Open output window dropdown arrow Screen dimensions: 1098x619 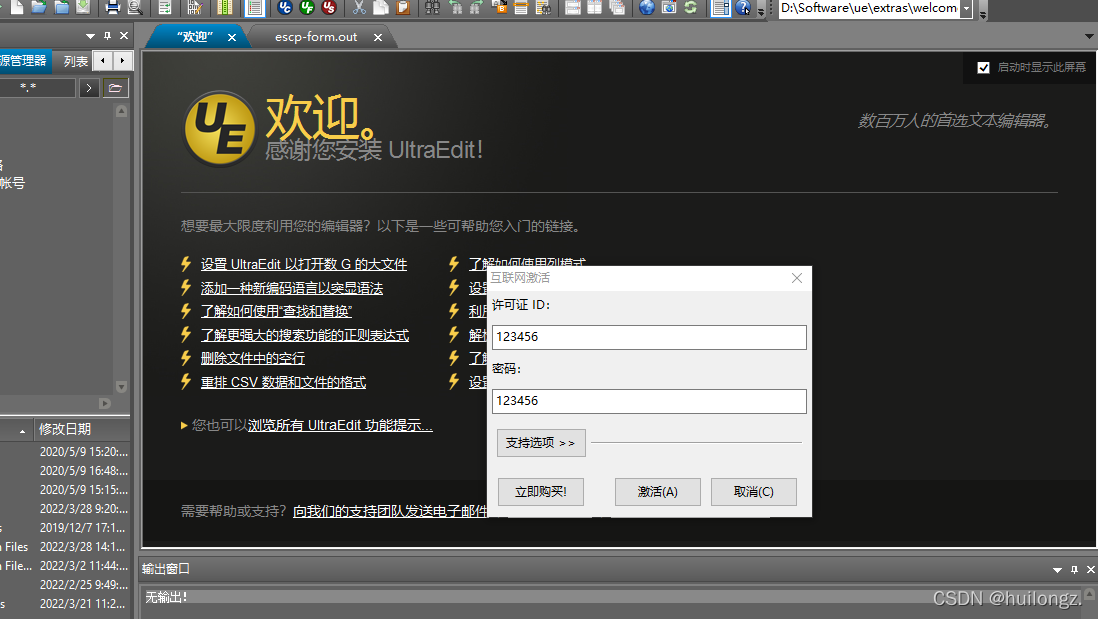tap(1057, 570)
